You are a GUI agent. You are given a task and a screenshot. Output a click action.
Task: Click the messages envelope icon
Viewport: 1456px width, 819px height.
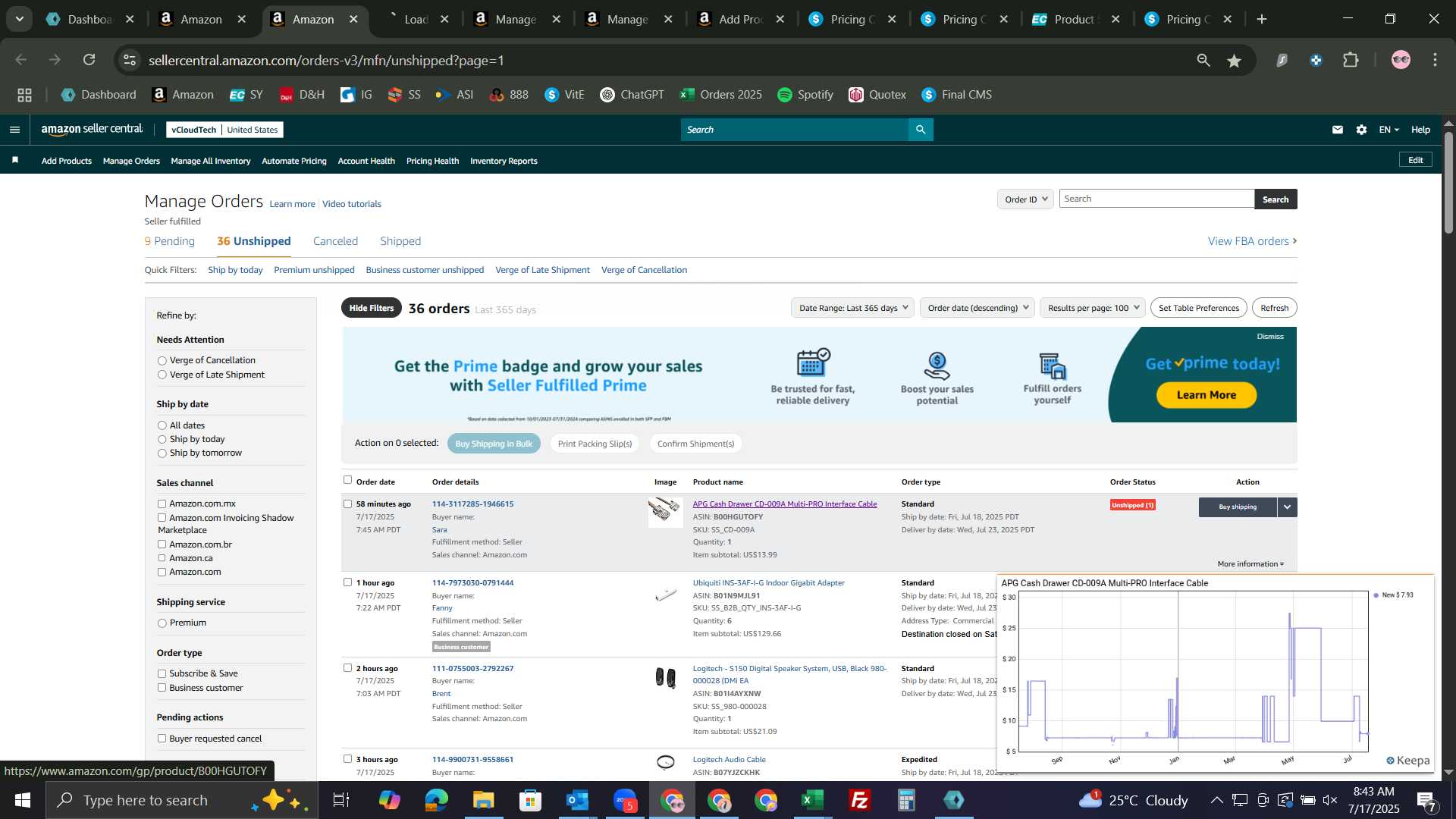[x=1337, y=130]
